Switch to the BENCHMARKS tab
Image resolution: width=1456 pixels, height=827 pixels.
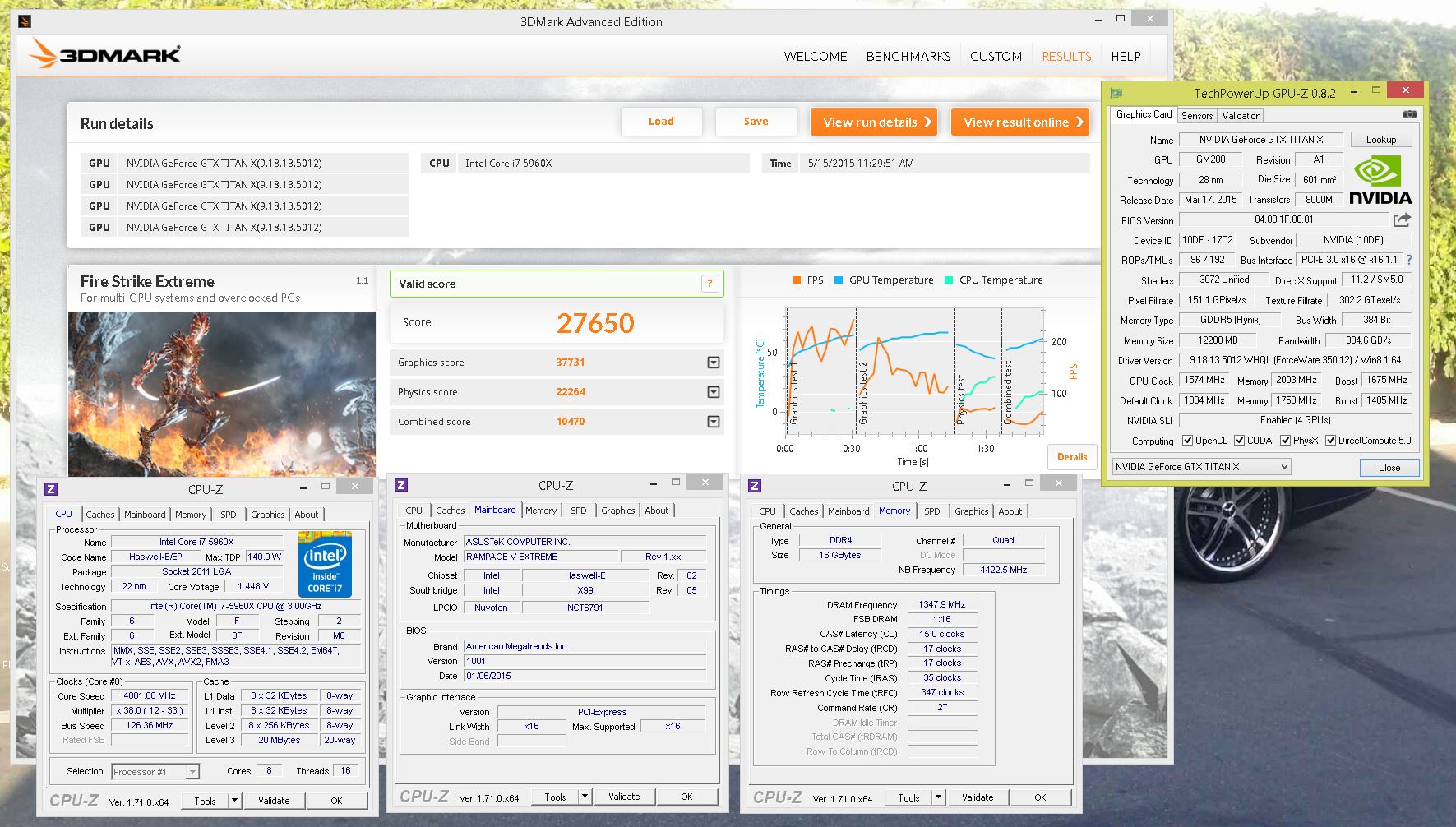pos(908,57)
